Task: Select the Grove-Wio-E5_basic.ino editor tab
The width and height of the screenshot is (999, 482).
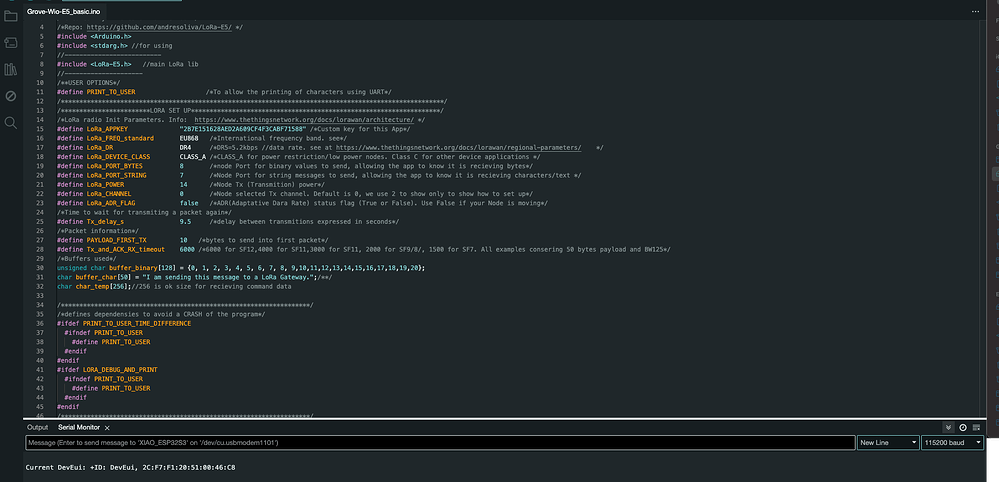Action: click(x=63, y=11)
